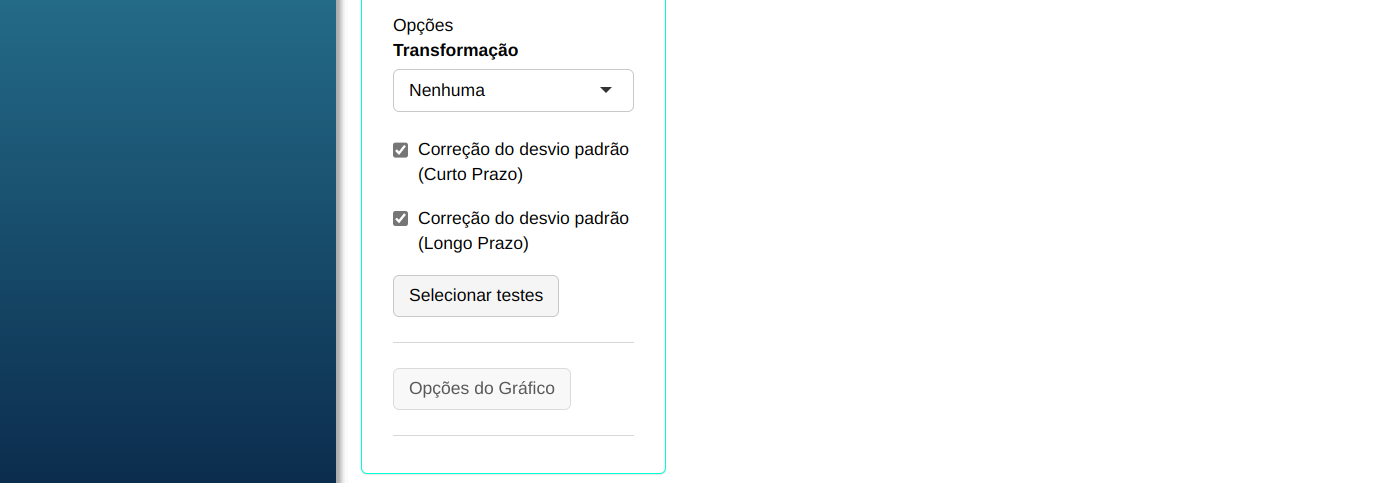Click blank card space right of Selecionar testes

tap(600, 296)
